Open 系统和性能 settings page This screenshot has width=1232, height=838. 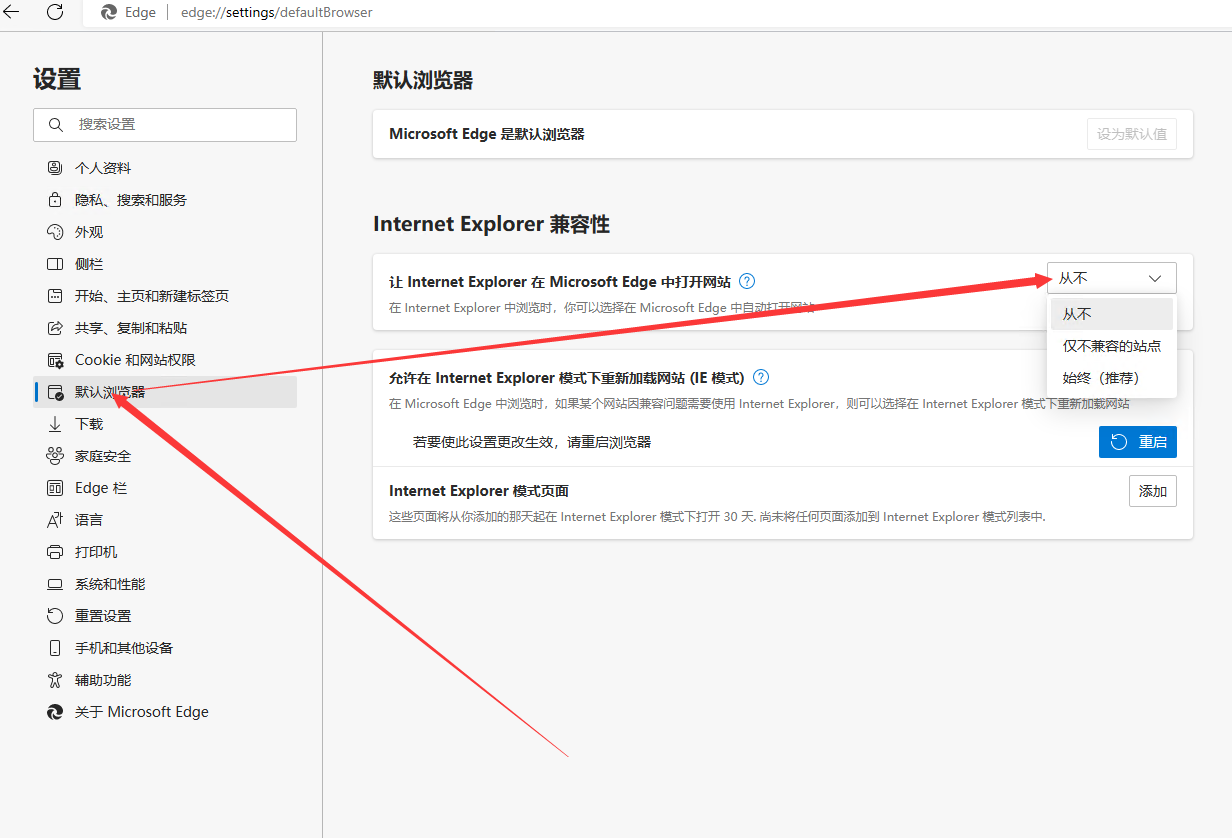pos(165,584)
